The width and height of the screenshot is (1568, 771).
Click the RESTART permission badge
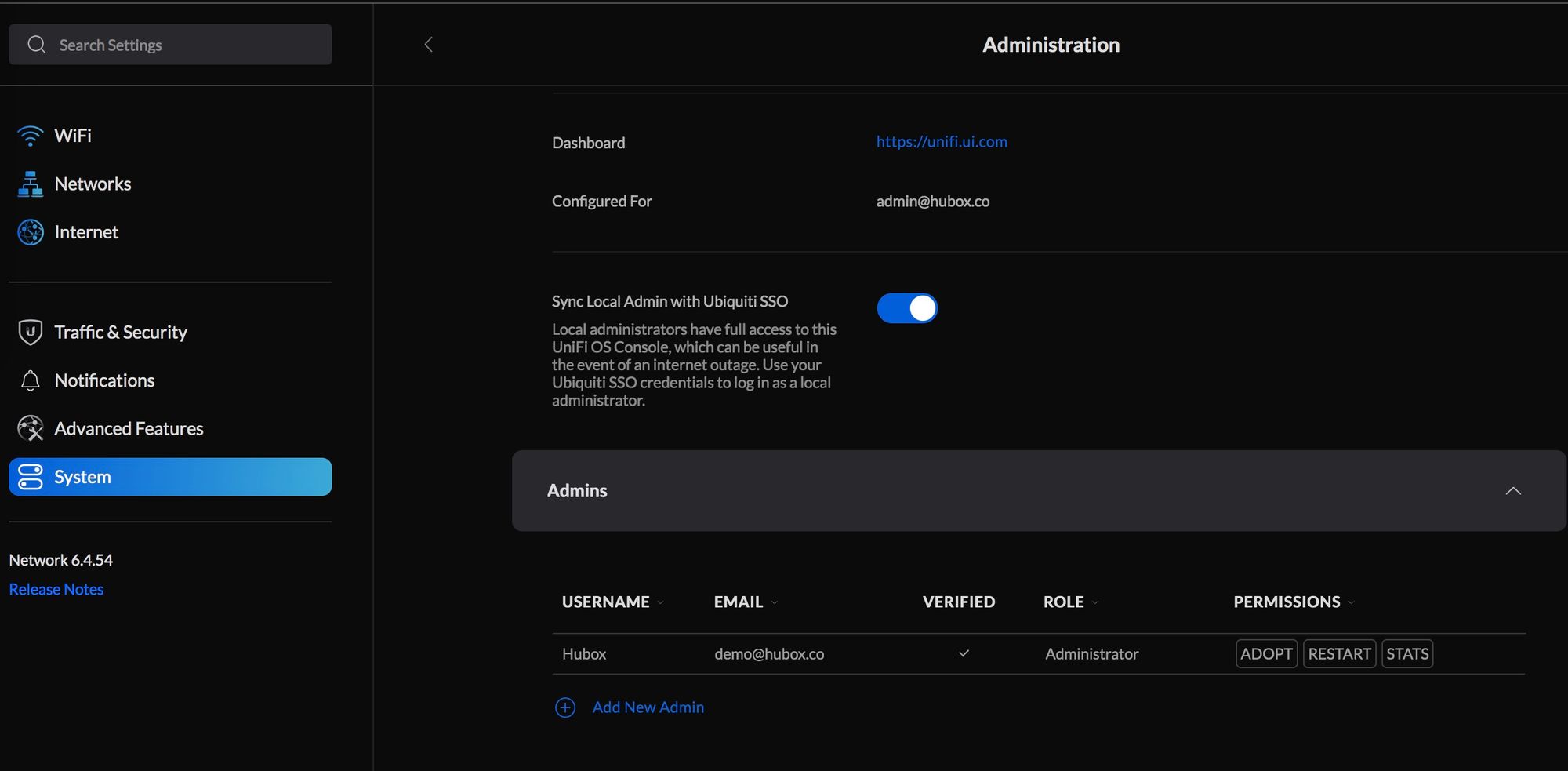(x=1339, y=654)
